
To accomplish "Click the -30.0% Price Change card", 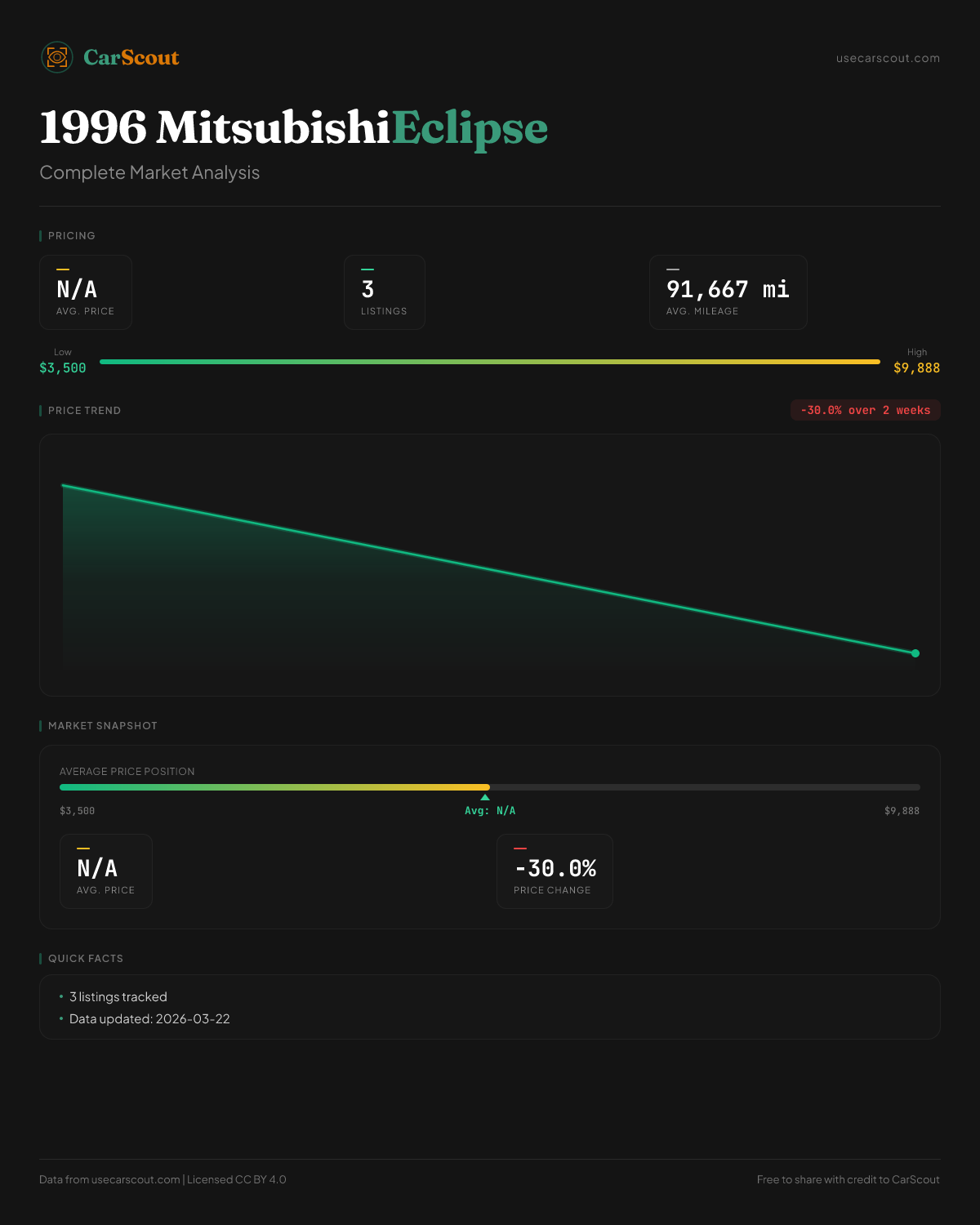I will [555, 871].
